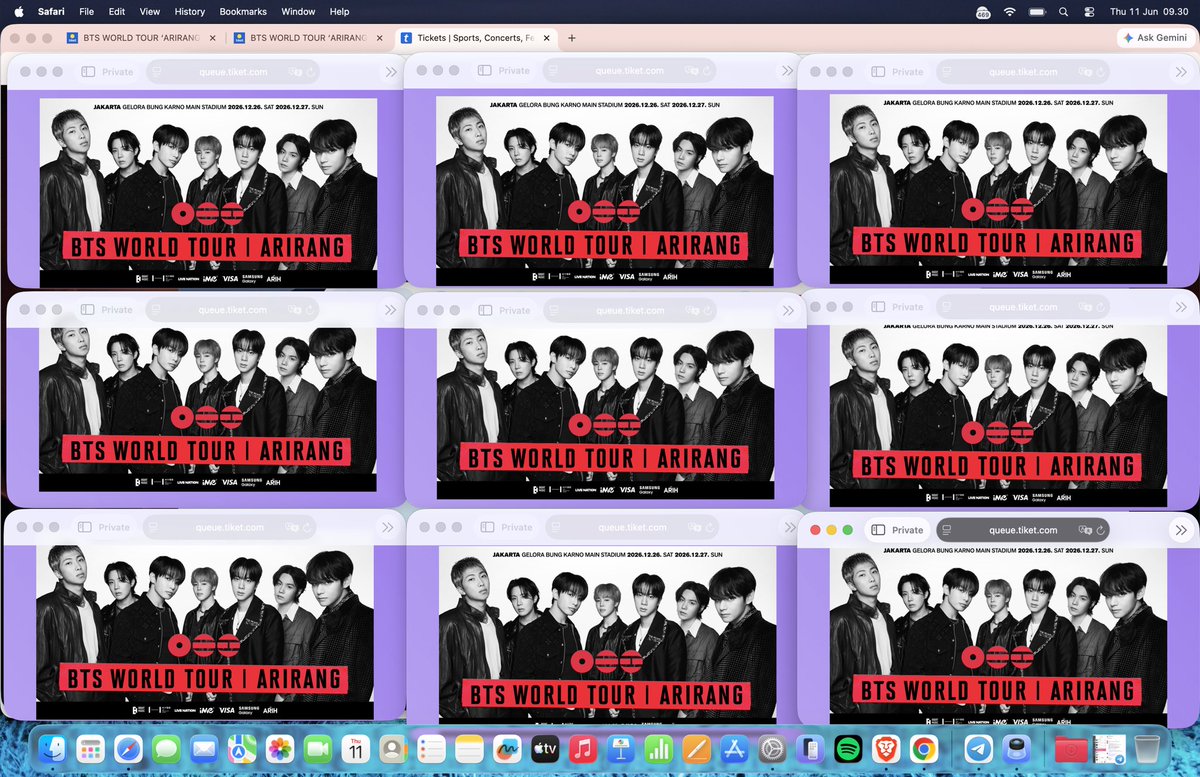Open the App Store from the Dock
Image resolution: width=1200 pixels, height=777 pixels.
click(x=732, y=748)
